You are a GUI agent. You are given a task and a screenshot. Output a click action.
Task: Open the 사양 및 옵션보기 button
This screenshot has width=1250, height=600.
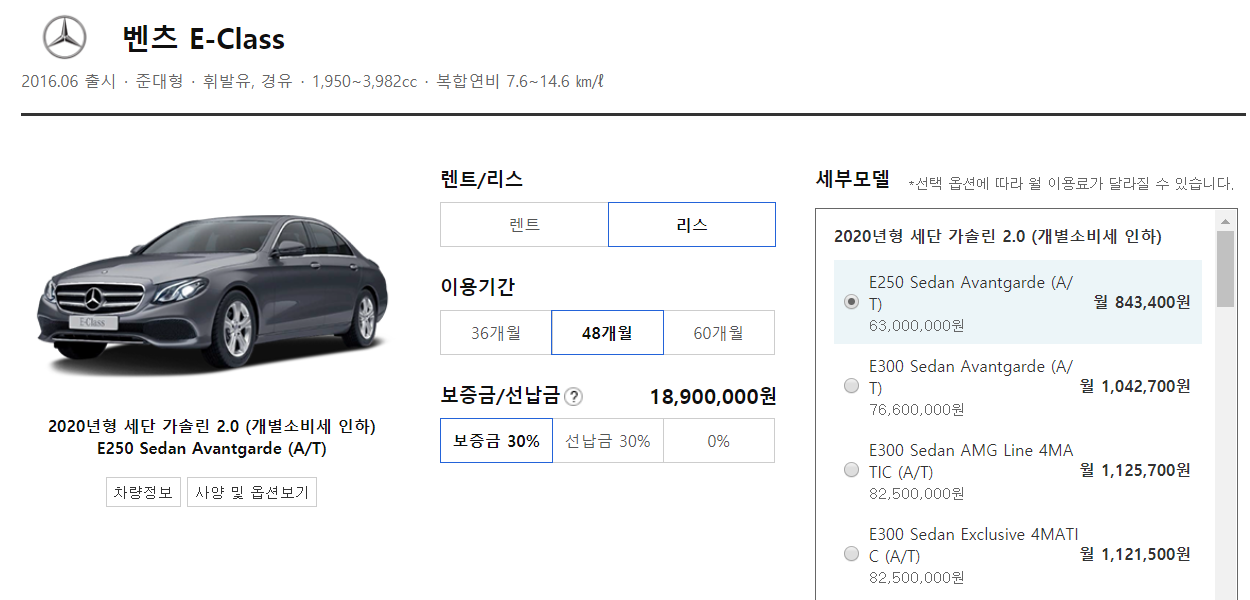(x=252, y=493)
